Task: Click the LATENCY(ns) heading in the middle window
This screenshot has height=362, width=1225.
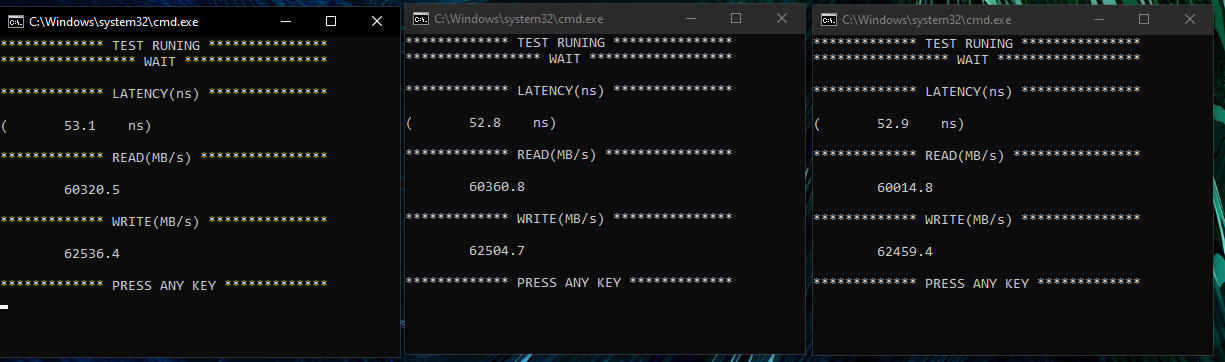Action: [x=561, y=91]
